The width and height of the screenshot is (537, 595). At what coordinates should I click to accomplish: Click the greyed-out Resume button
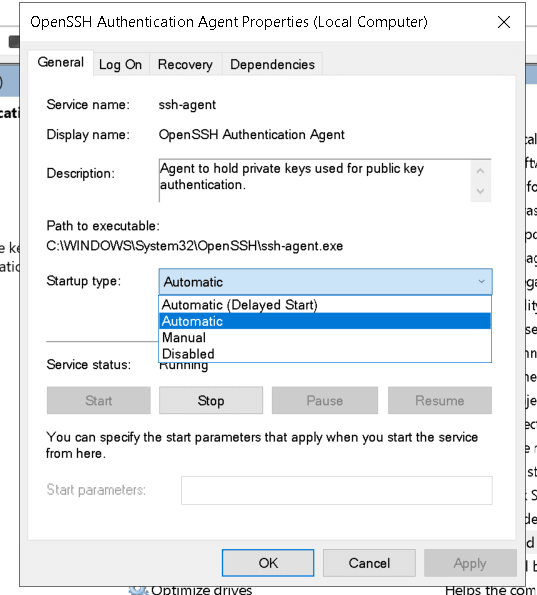[x=440, y=400]
